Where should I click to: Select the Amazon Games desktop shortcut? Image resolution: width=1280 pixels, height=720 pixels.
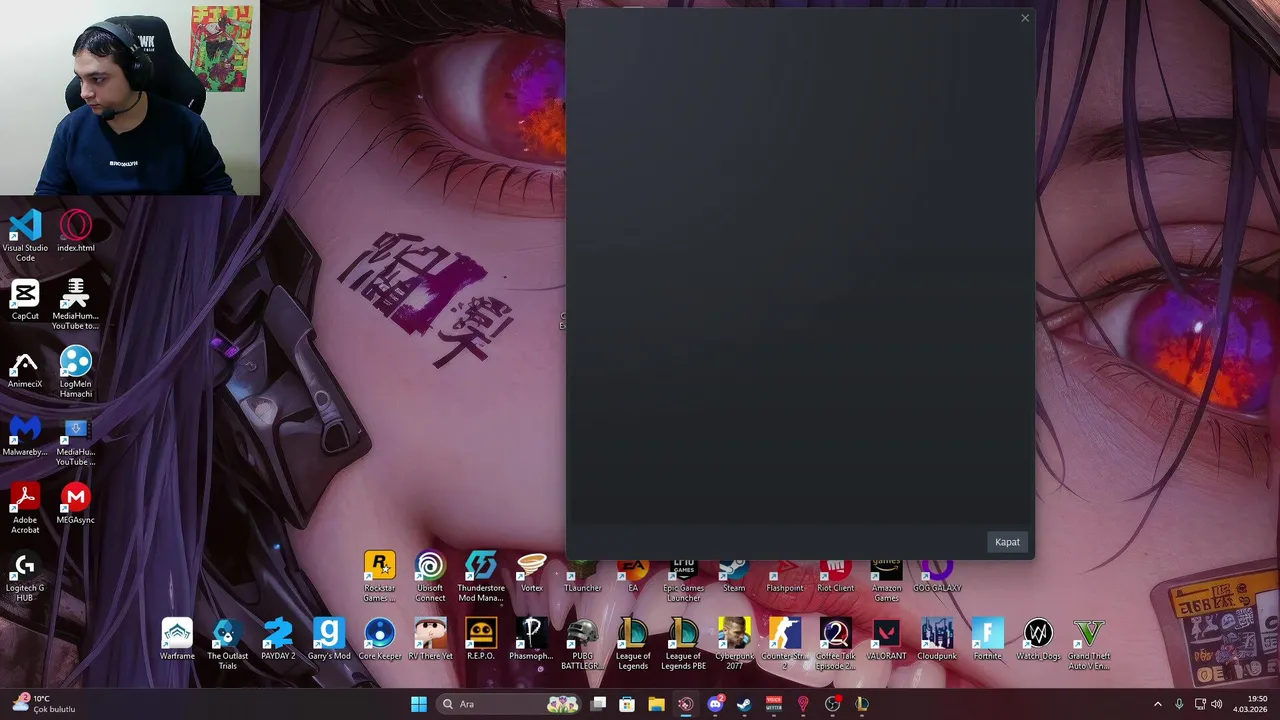[x=886, y=582]
